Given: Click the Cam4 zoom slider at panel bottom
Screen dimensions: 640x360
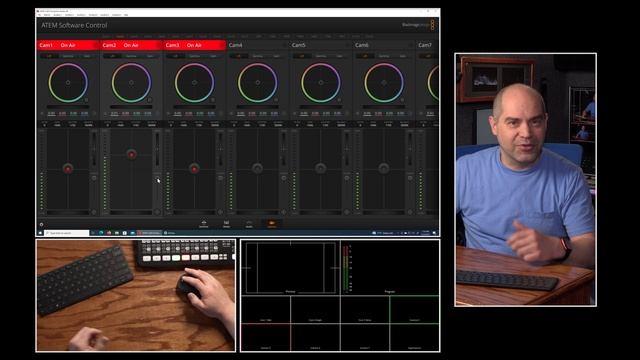Looking at the screenshot, I should pos(257,213).
